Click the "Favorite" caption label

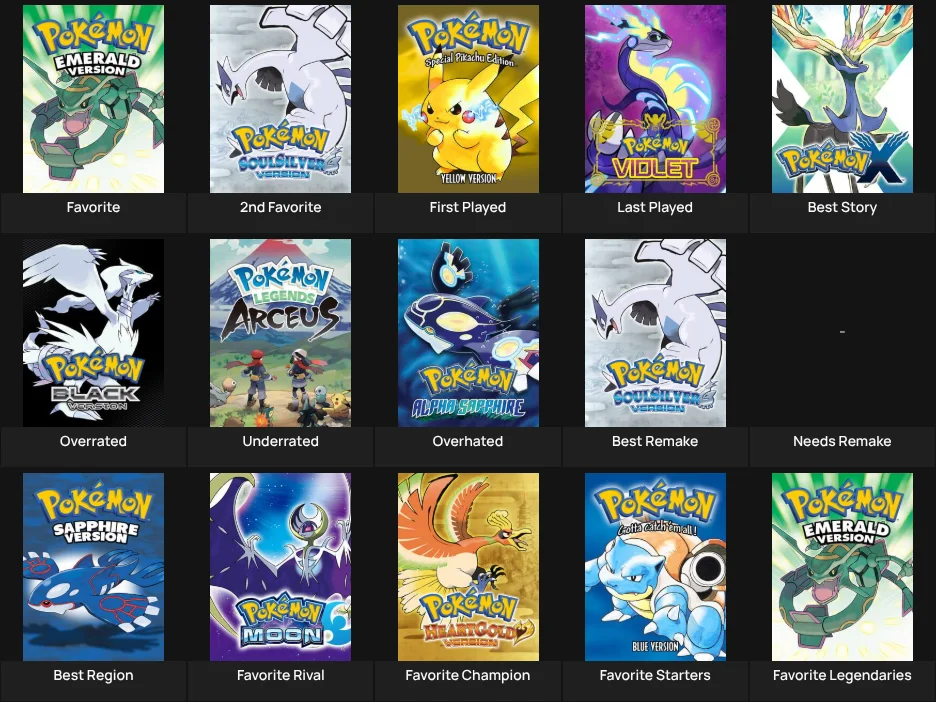coord(93,207)
